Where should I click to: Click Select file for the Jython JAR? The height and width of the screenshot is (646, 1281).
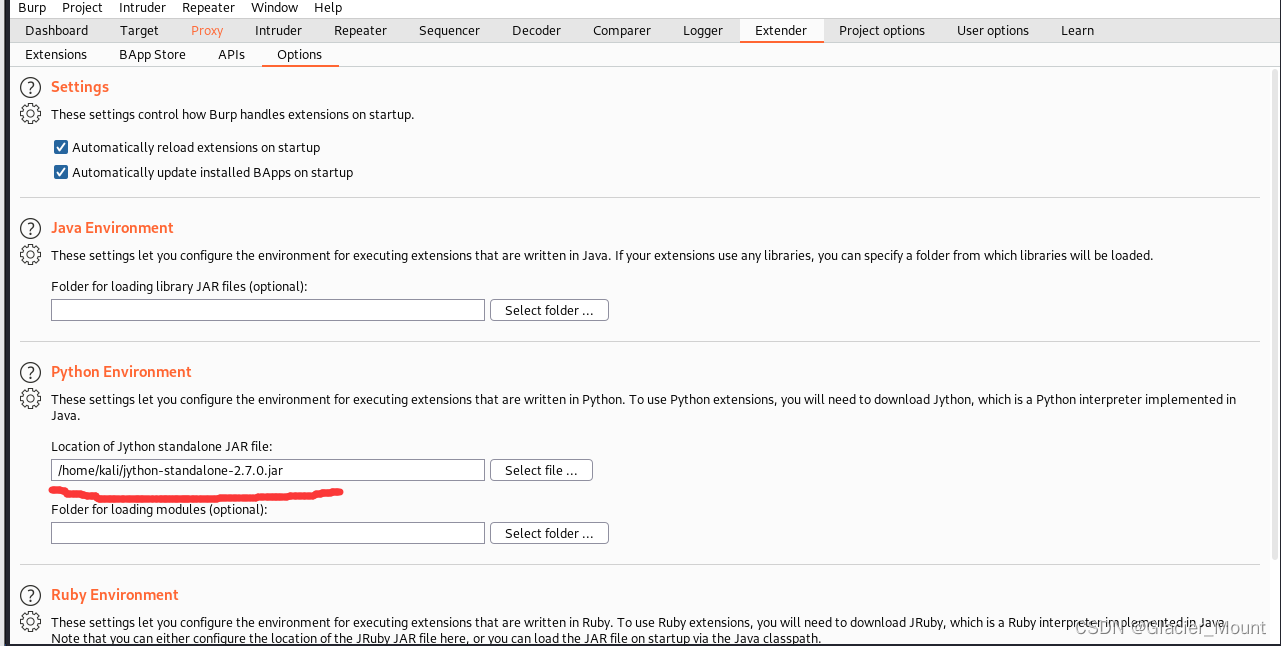tap(540, 469)
